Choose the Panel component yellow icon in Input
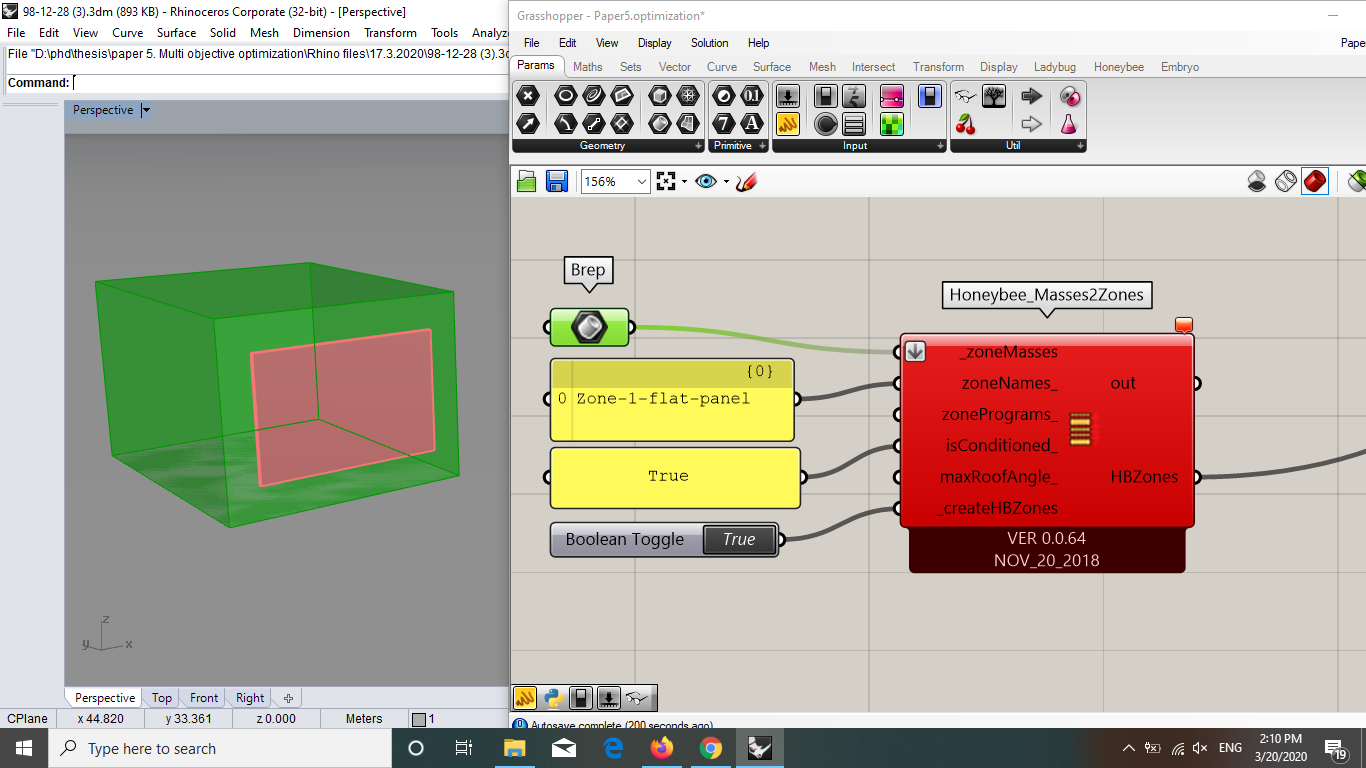 click(788, 124)
